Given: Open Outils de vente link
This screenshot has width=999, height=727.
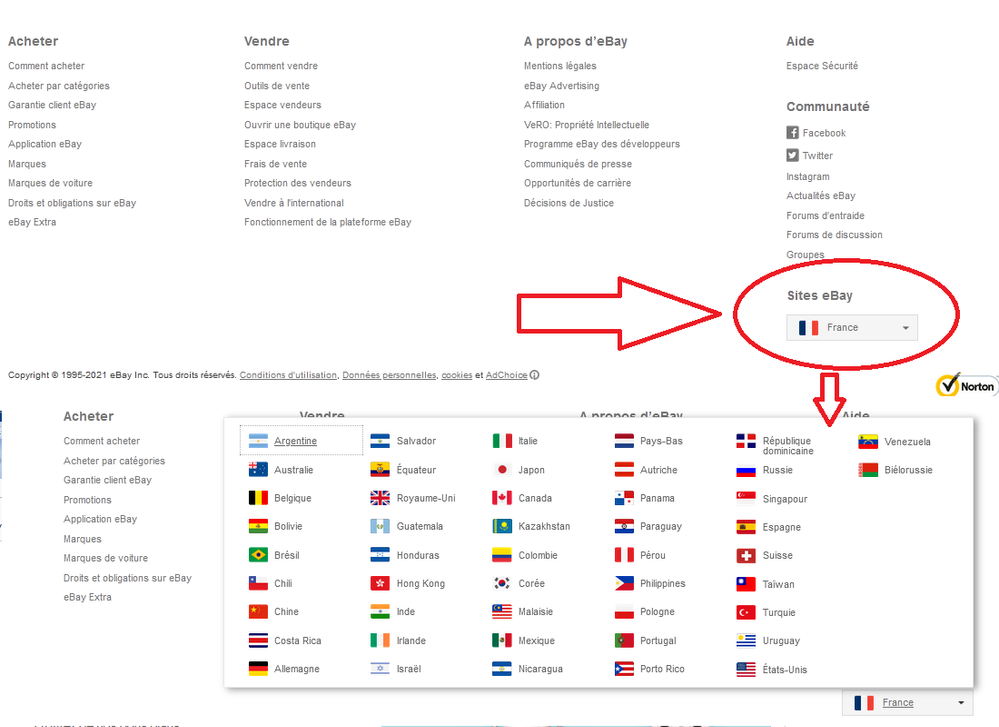Looking at the screenshot, I should [x=277, y=85].
